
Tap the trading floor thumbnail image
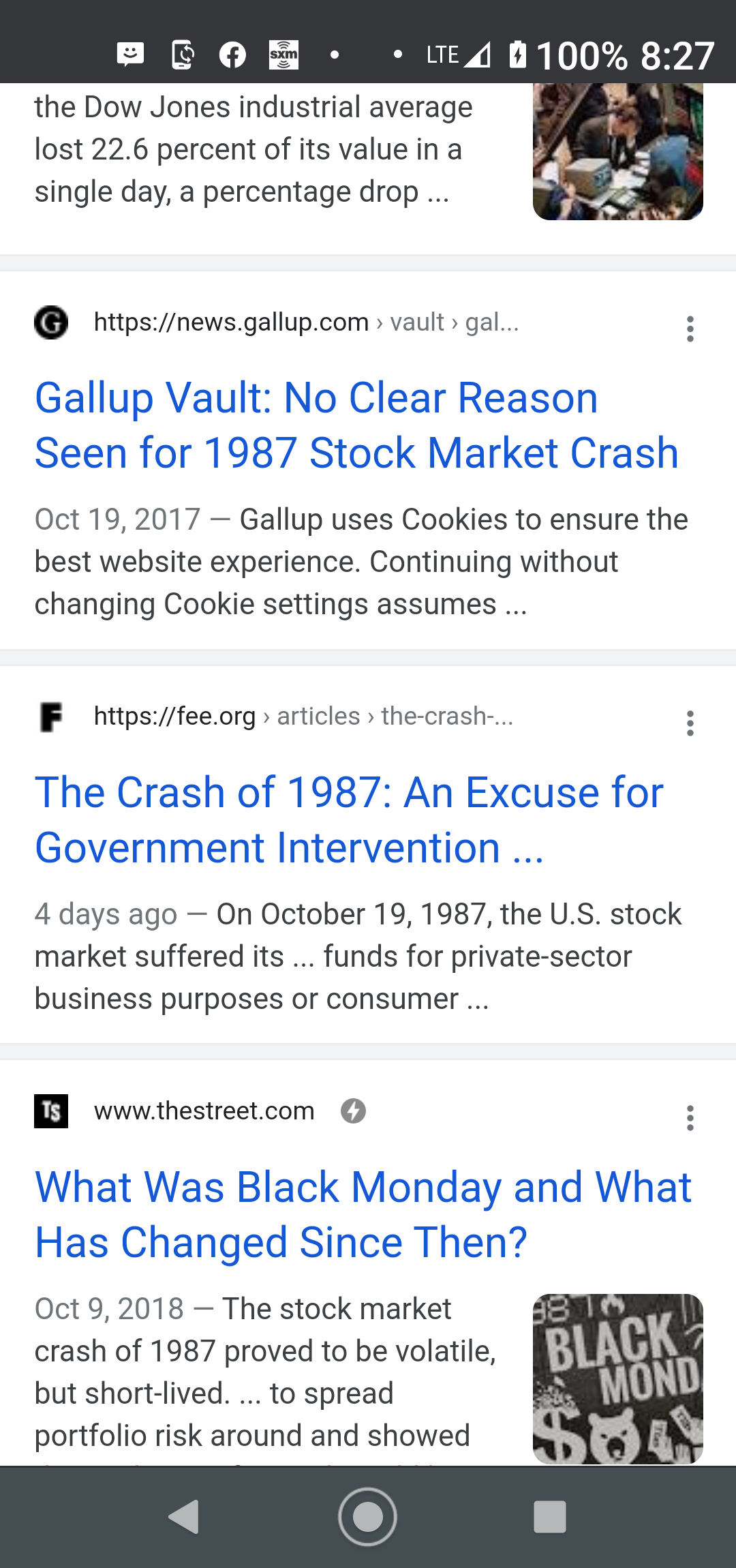(x=617, y=151)
